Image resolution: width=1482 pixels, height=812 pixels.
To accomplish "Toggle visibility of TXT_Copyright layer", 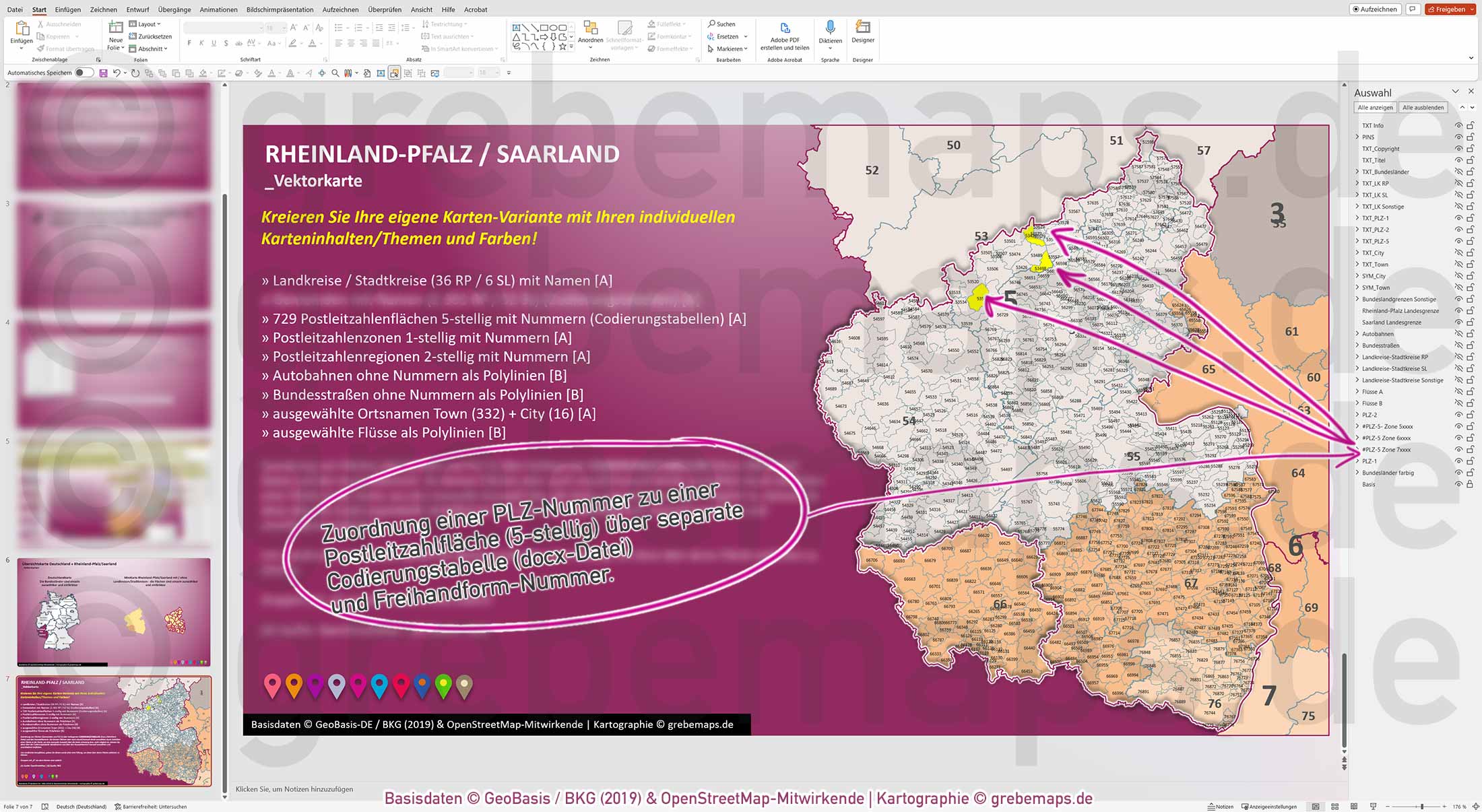I will coord(1457,148).
